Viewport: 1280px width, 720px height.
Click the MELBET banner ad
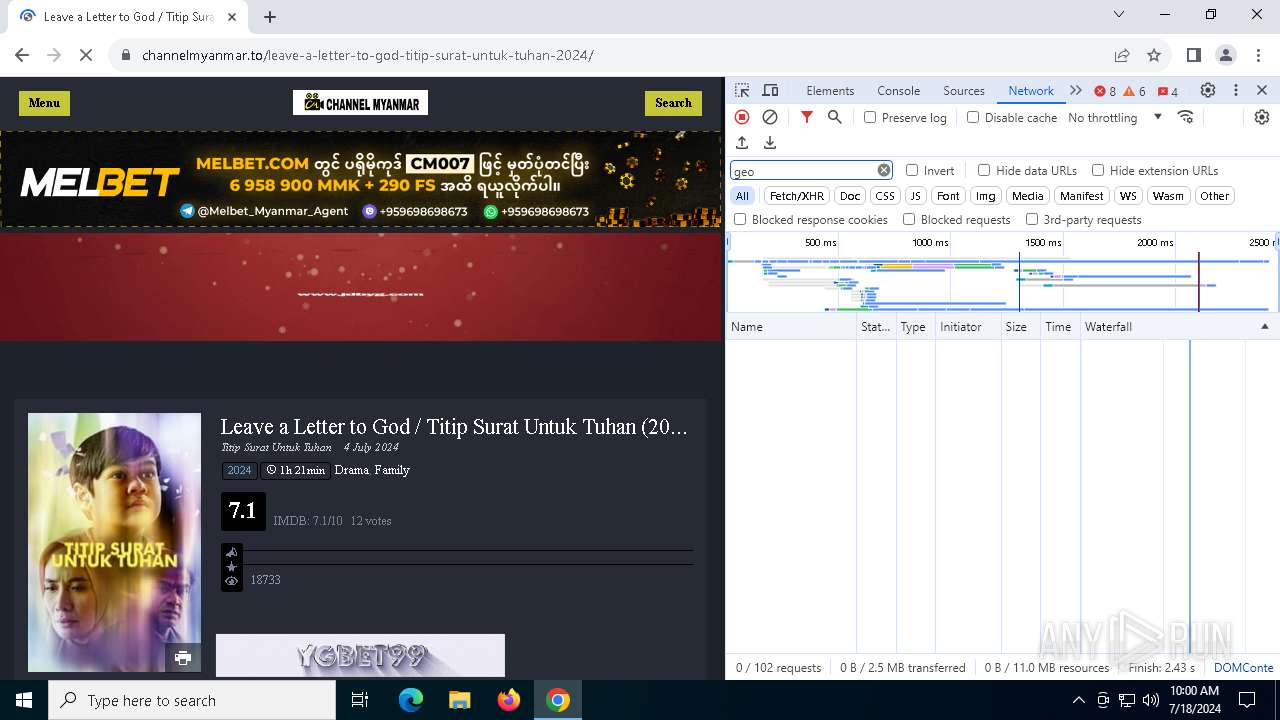pos(361,180)
